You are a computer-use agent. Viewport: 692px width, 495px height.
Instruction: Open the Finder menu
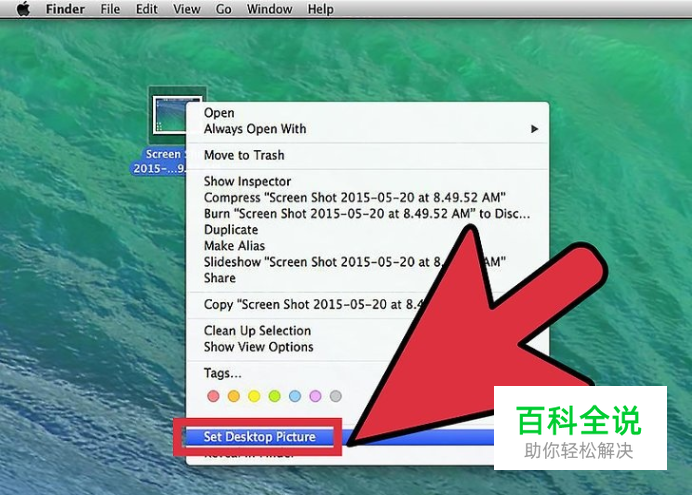(65, 9)
